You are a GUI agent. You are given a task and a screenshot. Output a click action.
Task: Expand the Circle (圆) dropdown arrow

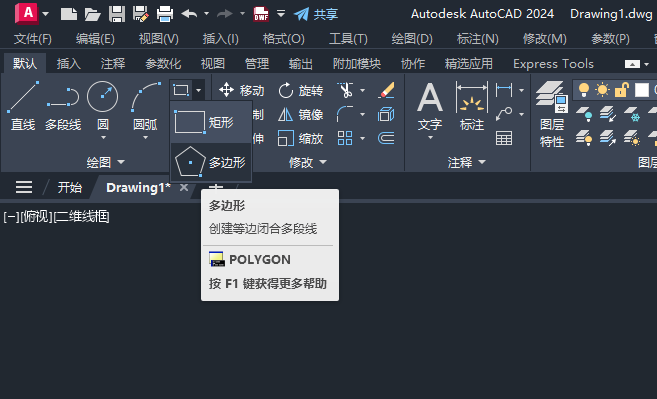click(x=103, y=137)
